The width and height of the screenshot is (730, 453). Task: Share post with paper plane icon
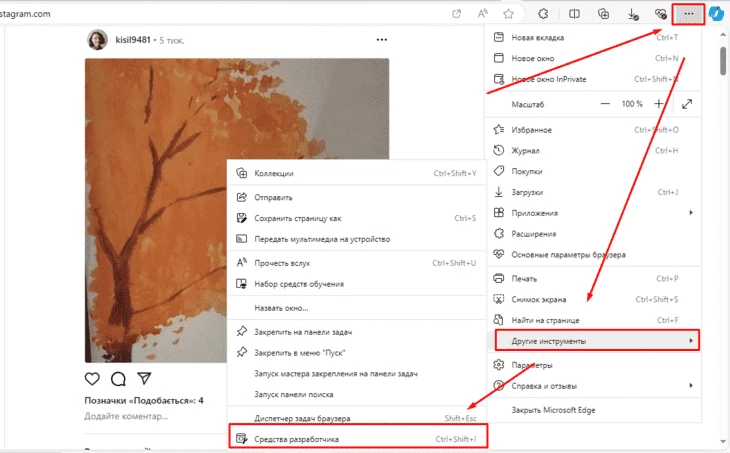144,379
